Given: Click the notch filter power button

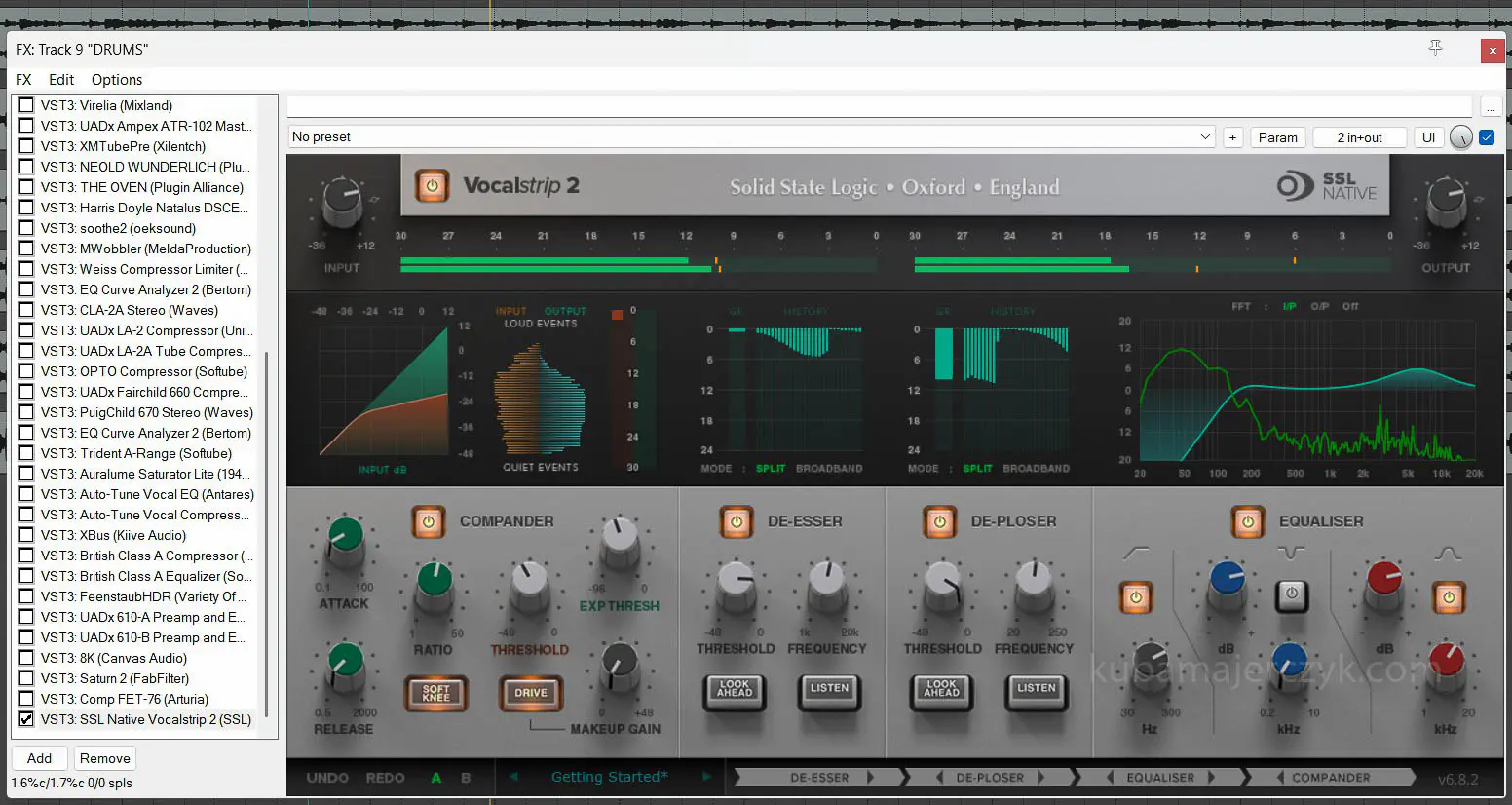Looking at the screenshot, I should coord(1292,594).
